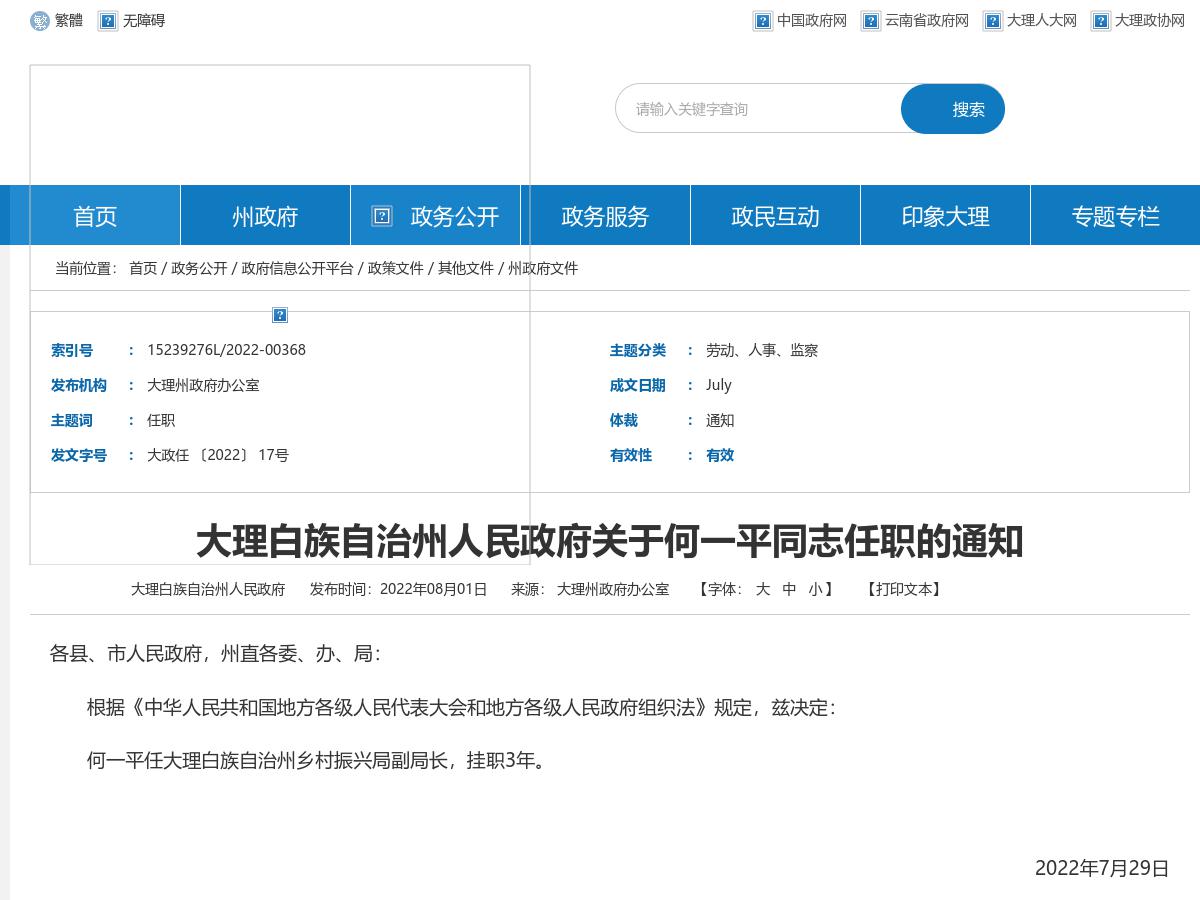
Task: Click the 搜索 search button
Action: [x=952, y=108]
